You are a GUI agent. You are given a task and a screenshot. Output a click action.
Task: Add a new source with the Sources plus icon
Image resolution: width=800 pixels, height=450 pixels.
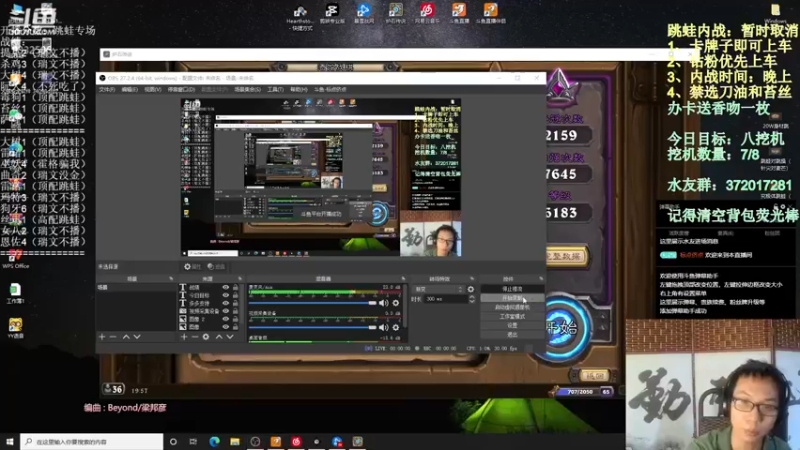(x=184, y=337)
